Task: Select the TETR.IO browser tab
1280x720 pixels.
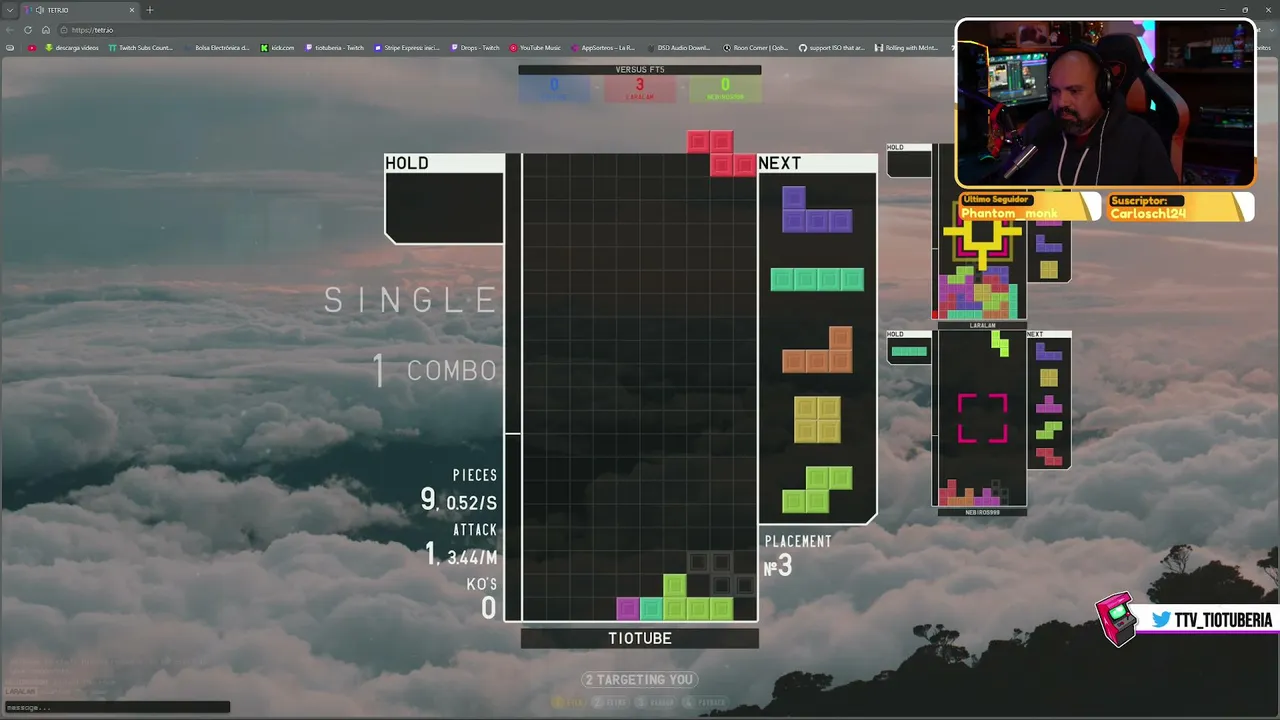Action: tap(82, 10)
